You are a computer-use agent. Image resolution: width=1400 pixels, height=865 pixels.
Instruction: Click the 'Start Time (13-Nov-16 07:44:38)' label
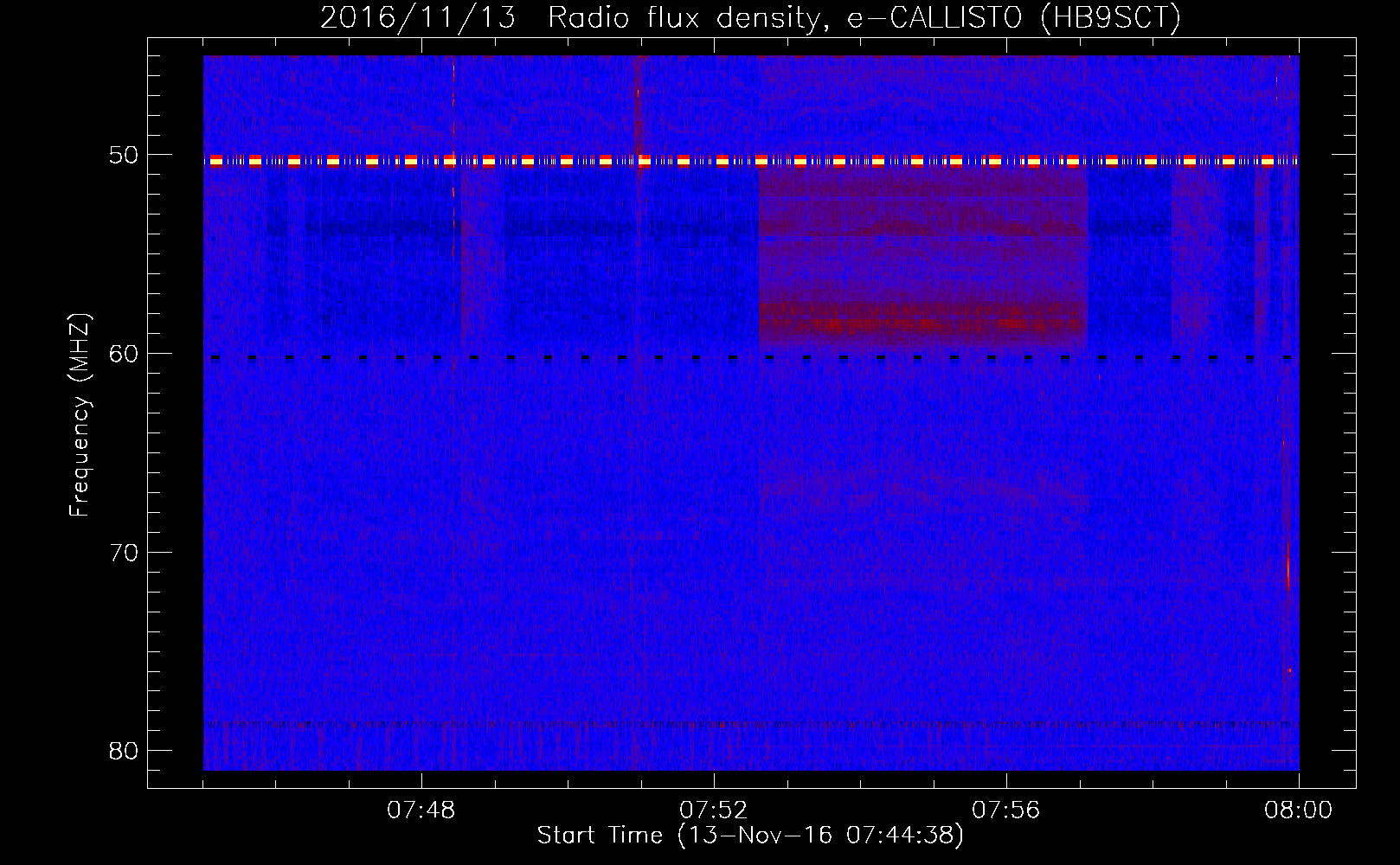tap(750, 836)
